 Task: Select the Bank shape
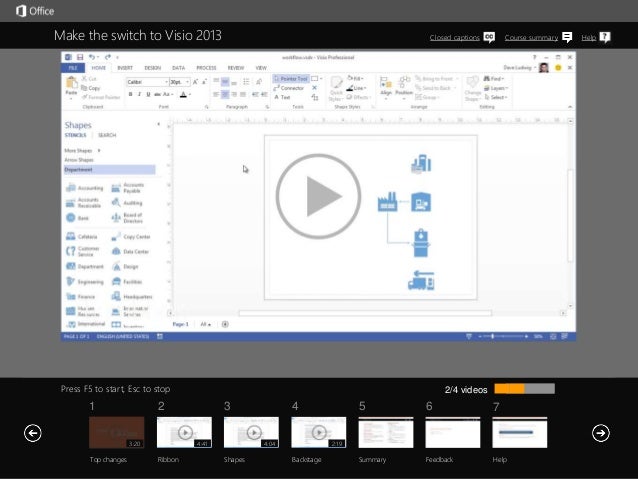[x=77, y=218]
